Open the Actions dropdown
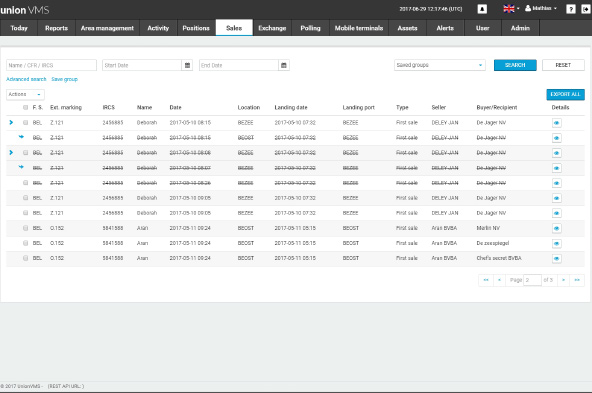Screen dimensions: 592x393 click(25, 94)
